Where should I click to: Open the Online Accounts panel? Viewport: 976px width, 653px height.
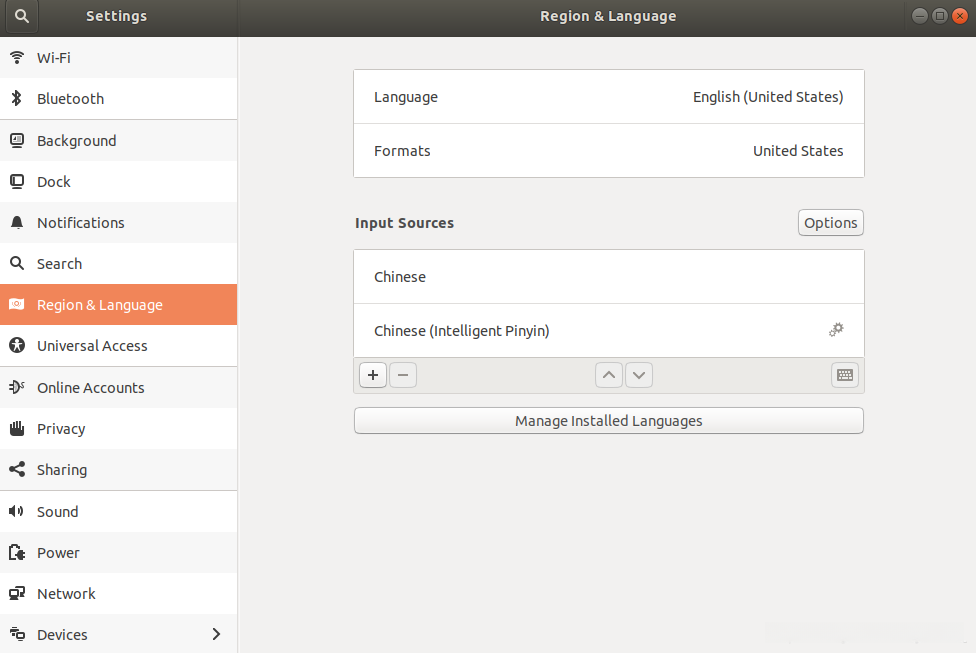coord(90,388)
